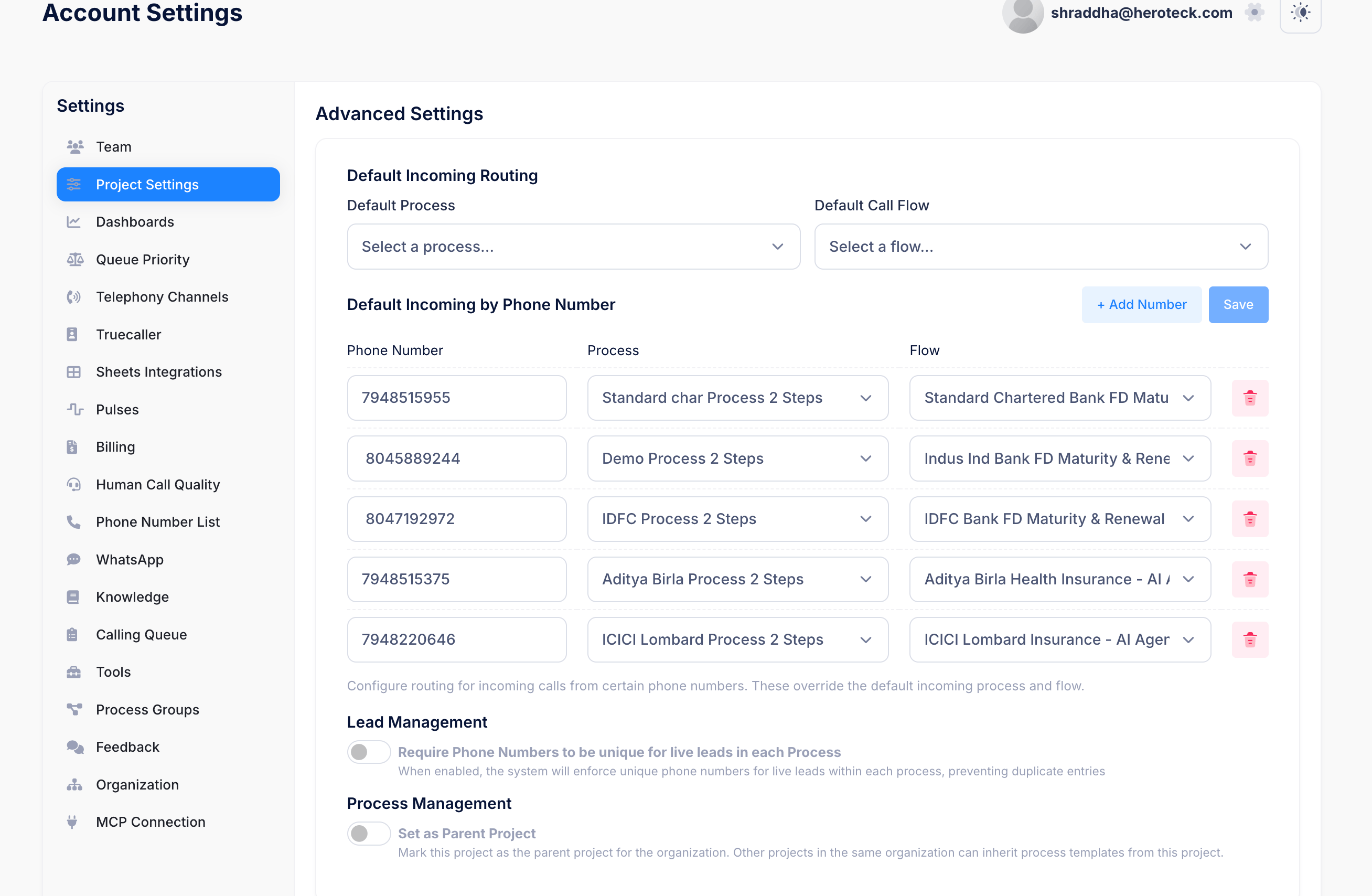The width and height of the screenshot is (1372, 896).
Task: Click phone number field 7948515375
Action: 457,580
